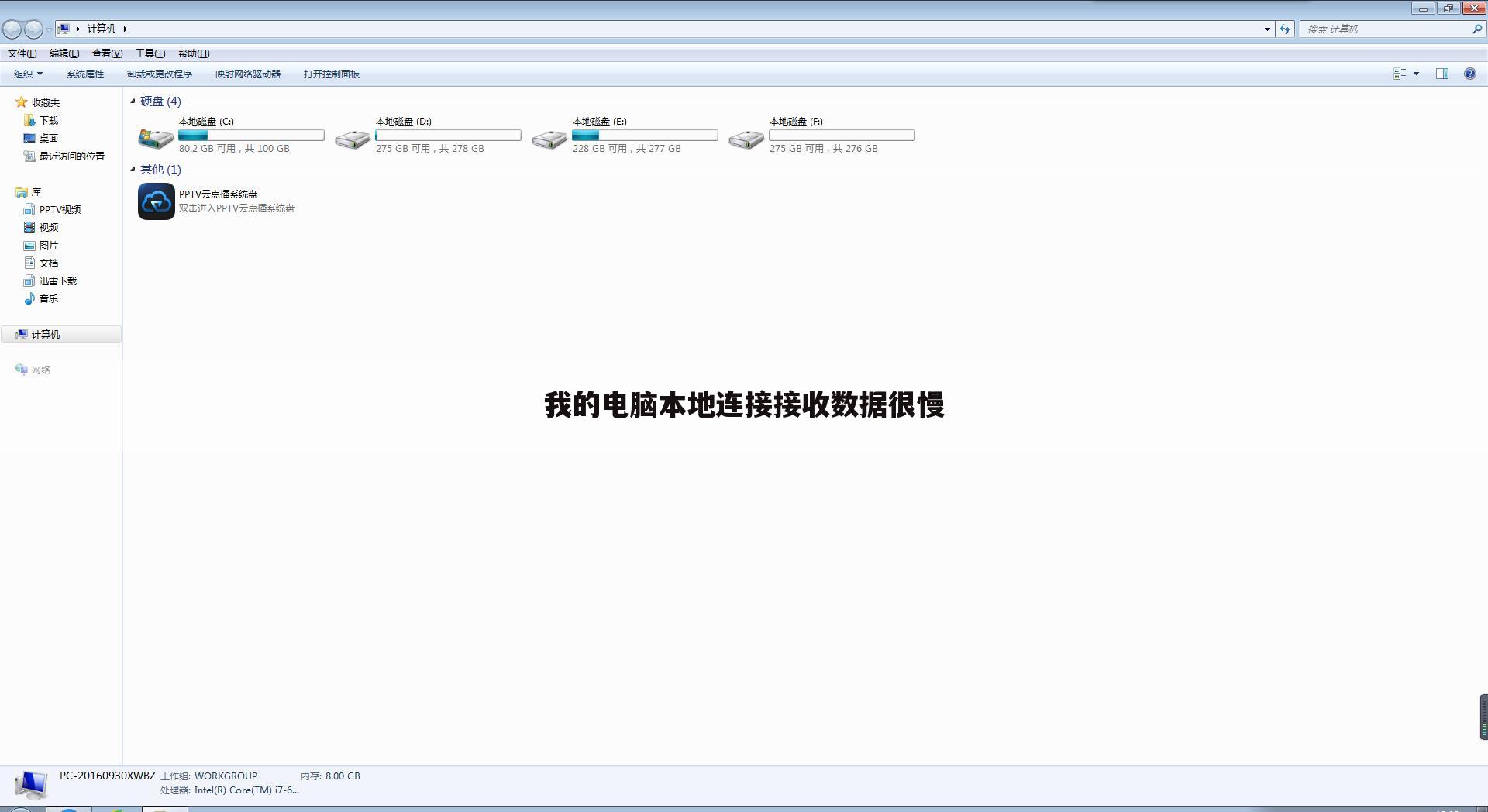Open 最近访问的位置 in sidebar
Viewport: 1488px width, 812px height.
(64, 156)
